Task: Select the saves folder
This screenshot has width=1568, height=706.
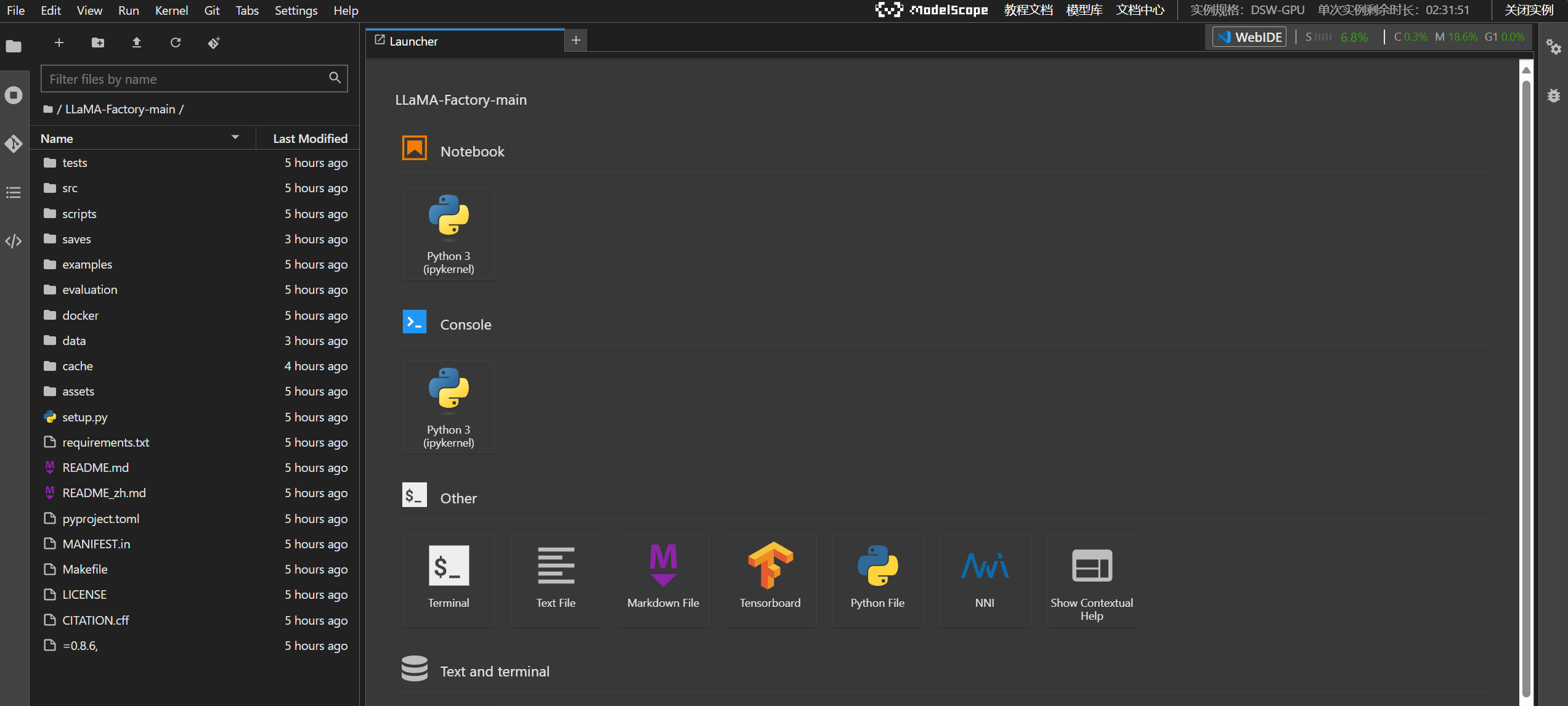Action: tap(195, 239)
